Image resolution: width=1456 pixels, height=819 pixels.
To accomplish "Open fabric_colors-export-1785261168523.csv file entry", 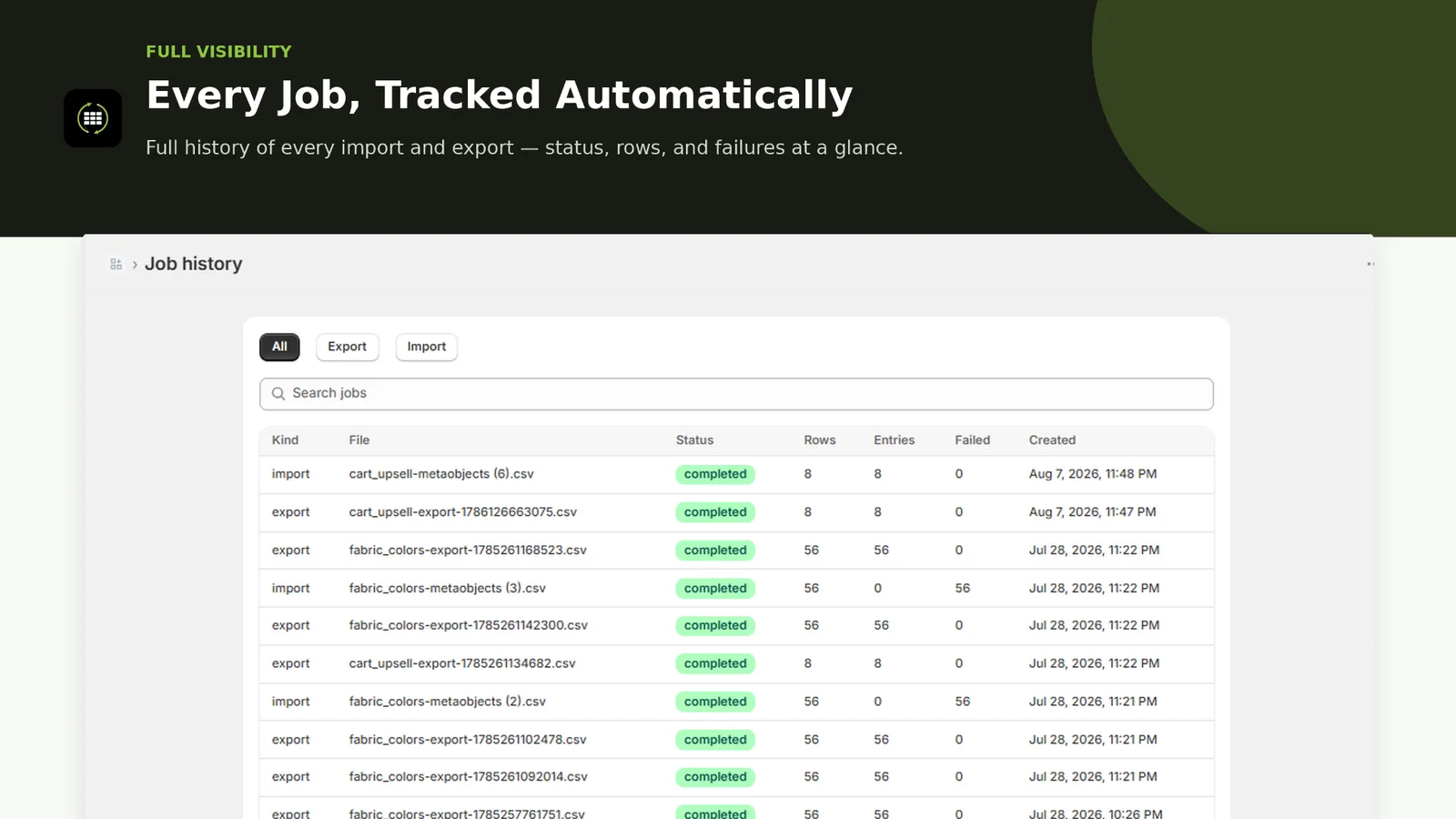I will [x=468, y=551].
